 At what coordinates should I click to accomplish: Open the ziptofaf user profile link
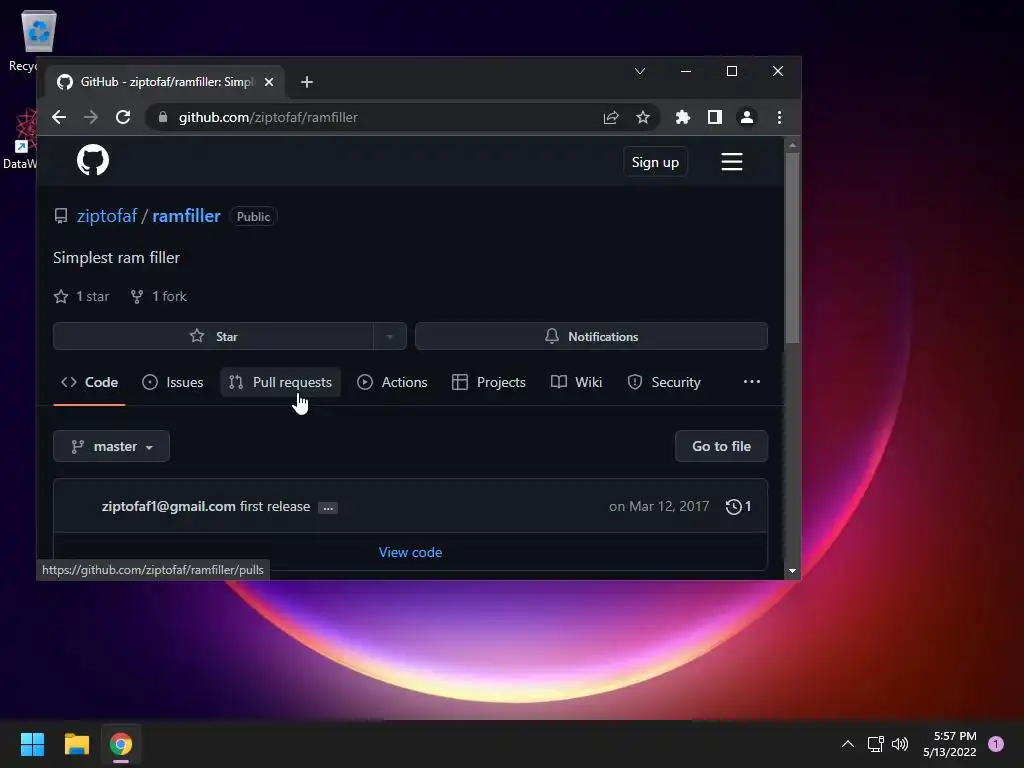point(107,216)
